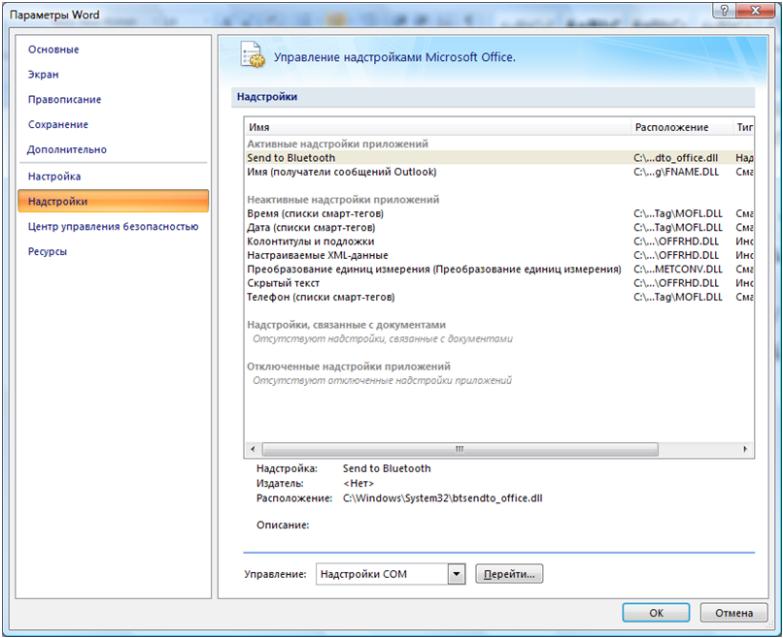Viewport: 783px width, 638px height.
Task: Select Телефон (списки смарт-тегов) add-in
Action: 499,297
